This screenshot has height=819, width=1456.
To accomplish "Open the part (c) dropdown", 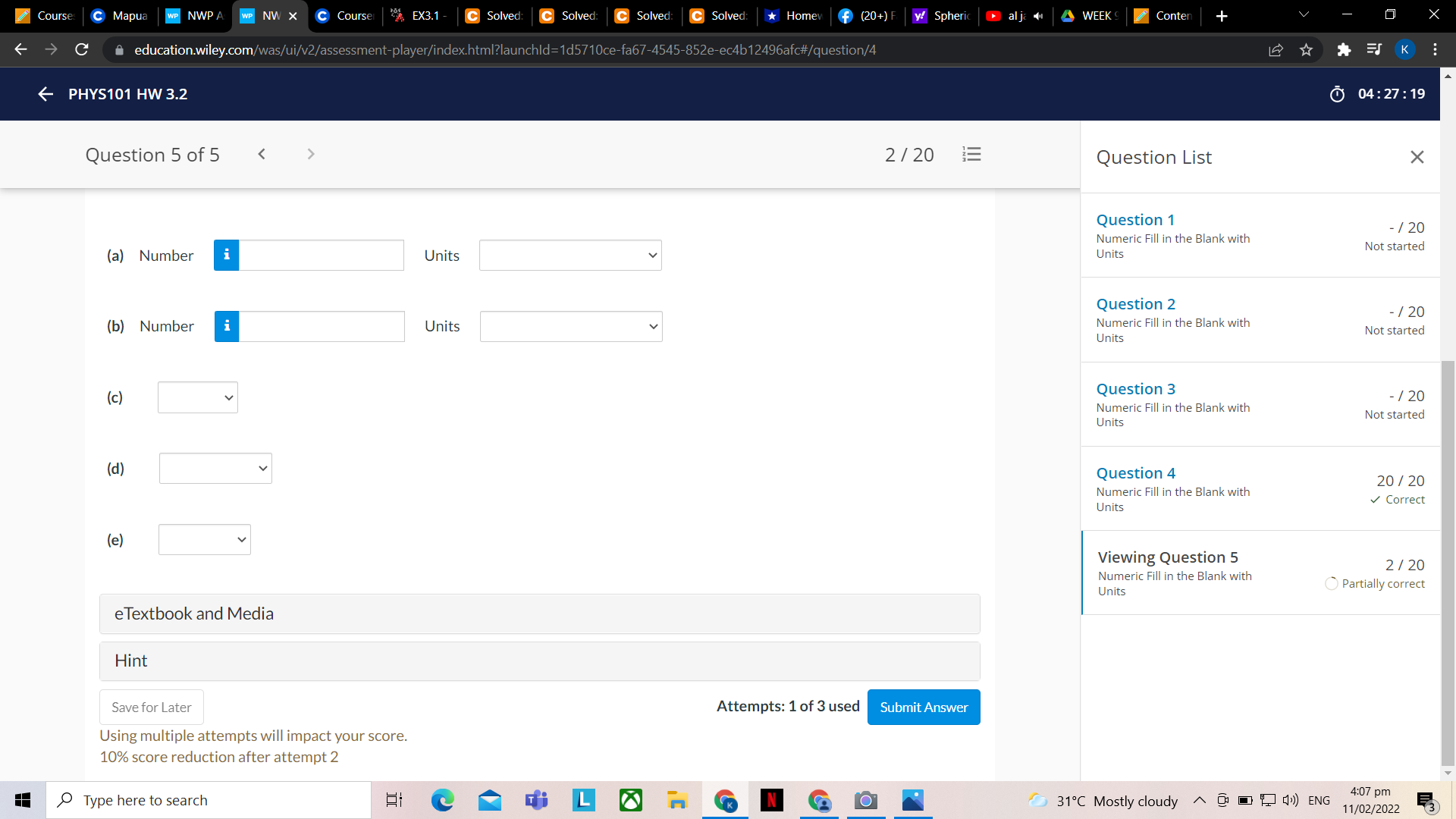I will (x=198, y=397).
